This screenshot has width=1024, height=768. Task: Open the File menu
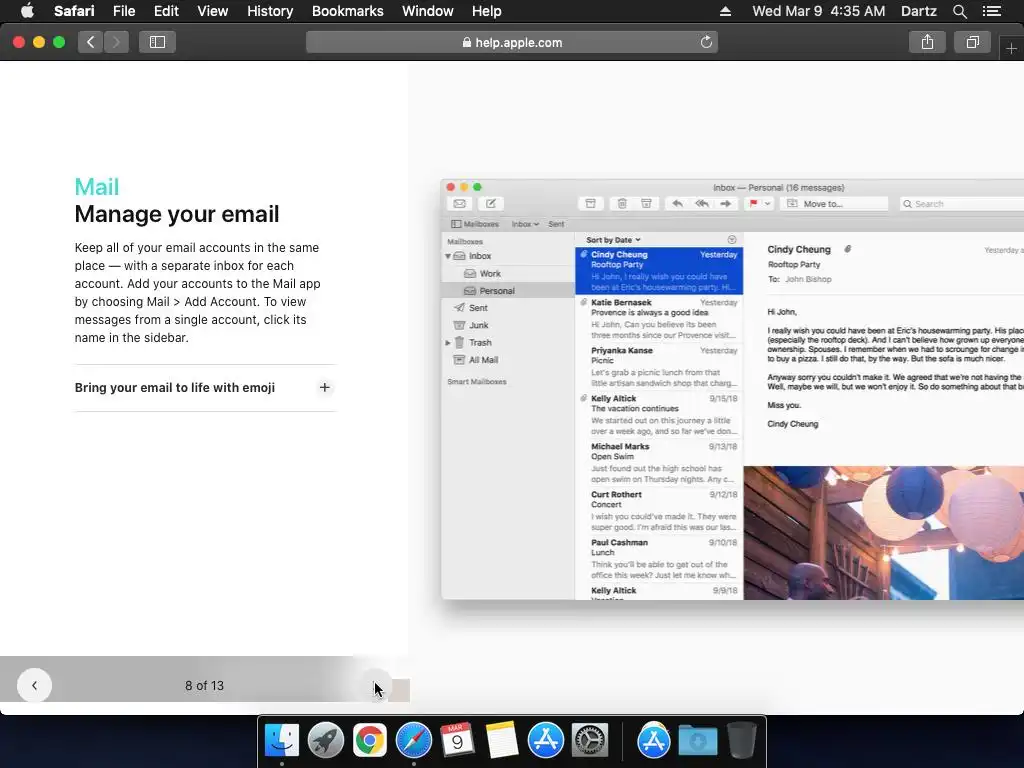(x=123, y=11)
